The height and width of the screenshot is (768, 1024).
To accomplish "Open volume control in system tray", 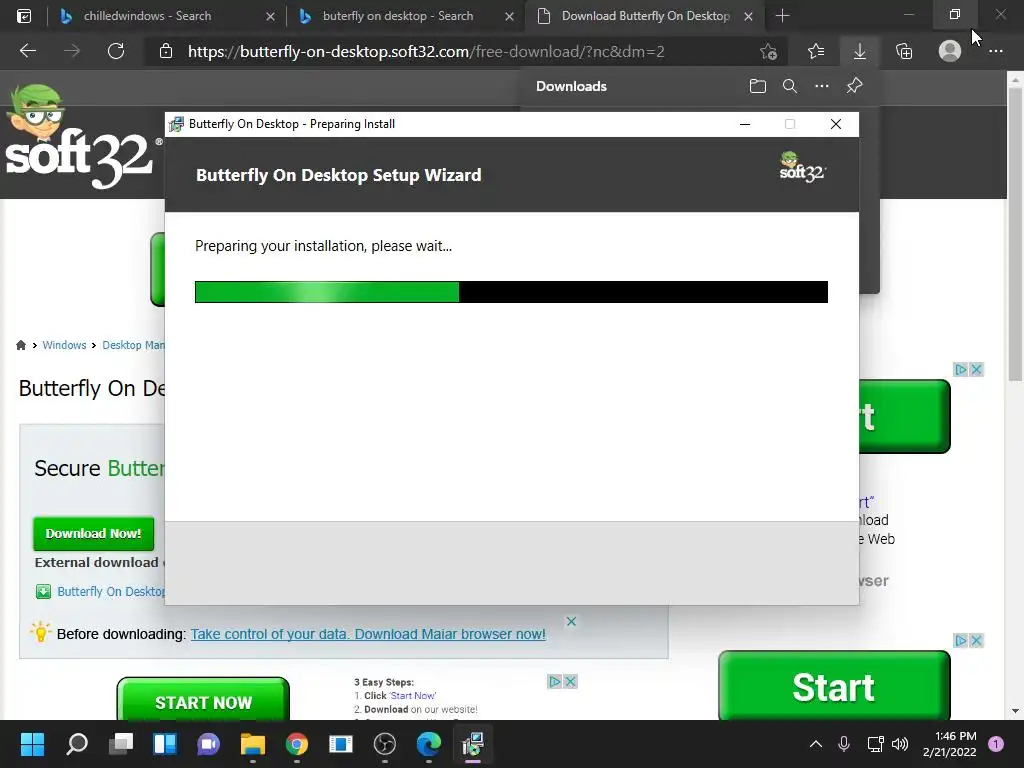I will coord(900,744).
